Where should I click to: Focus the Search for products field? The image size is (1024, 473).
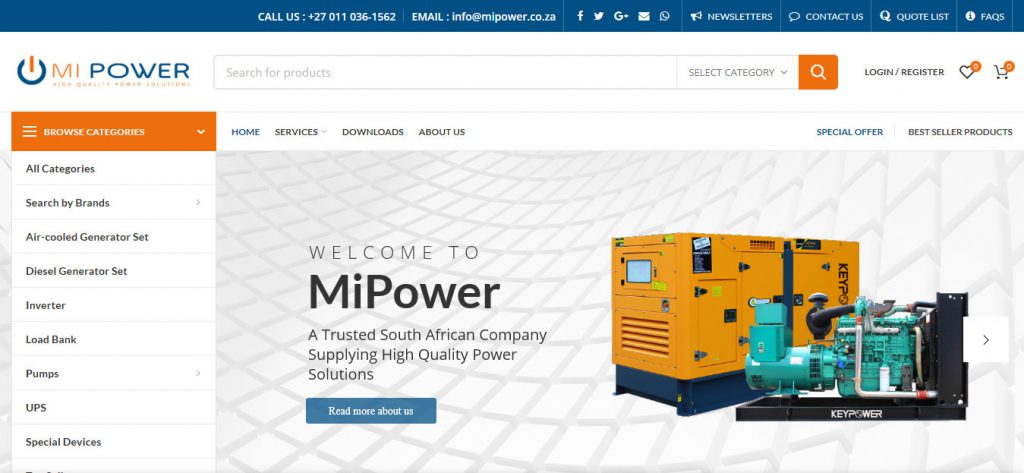[x=445, y=72]
